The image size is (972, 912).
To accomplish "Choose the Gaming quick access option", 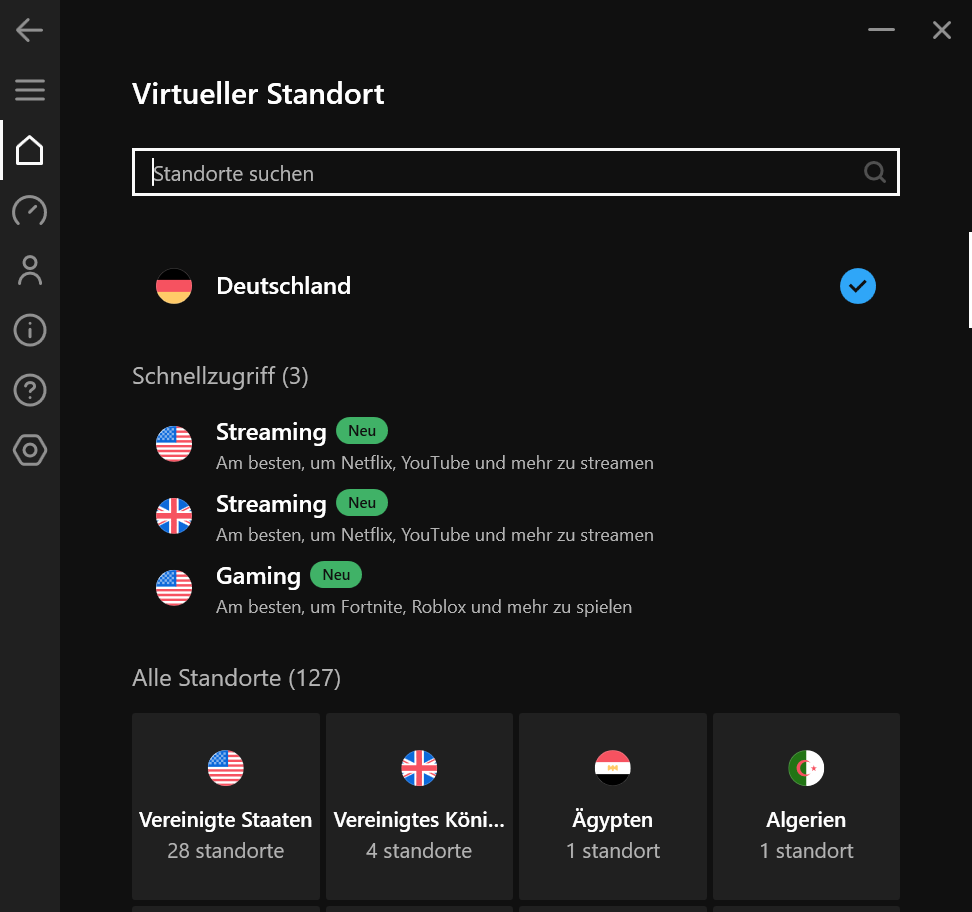I will 516,588.
